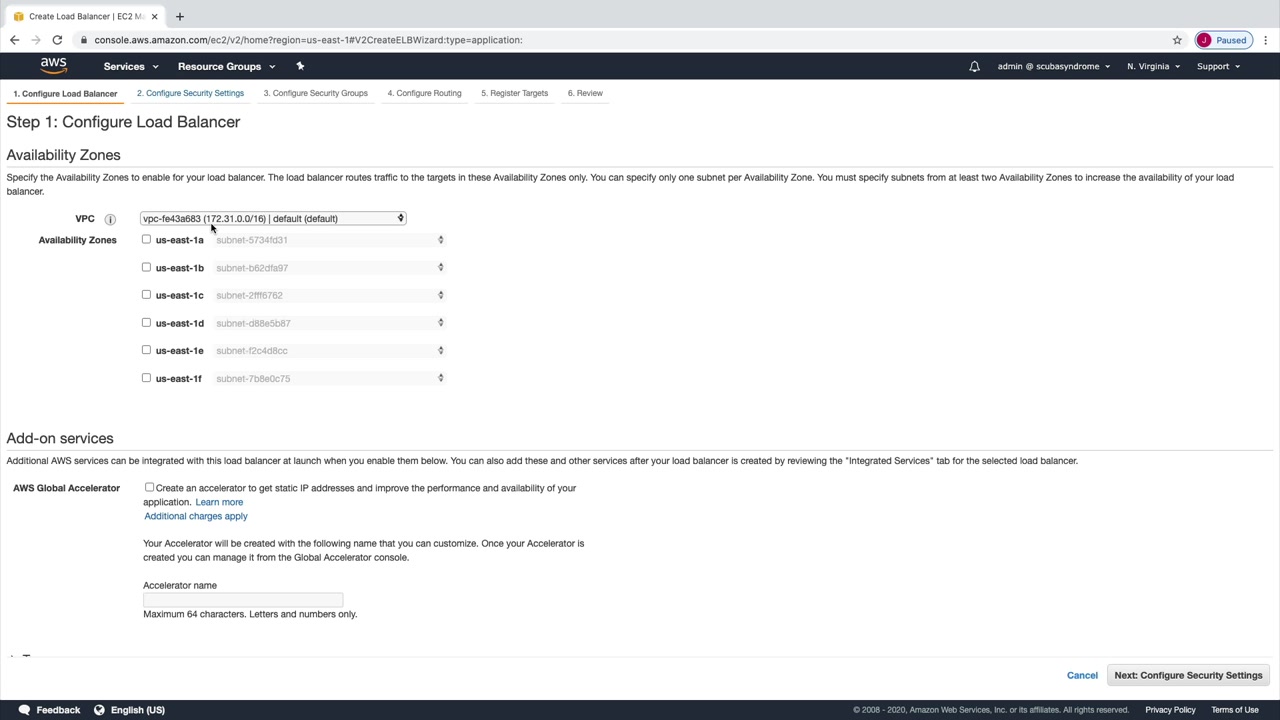Image resolution: width=1280 pixels, height=720 pixels.
Task: Open the Additional charges apply link
Action: pos(196,516)
